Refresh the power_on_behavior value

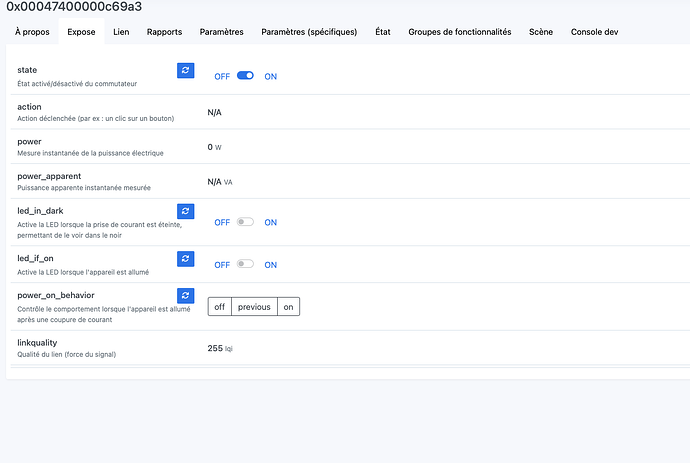(x=185, y=295)
